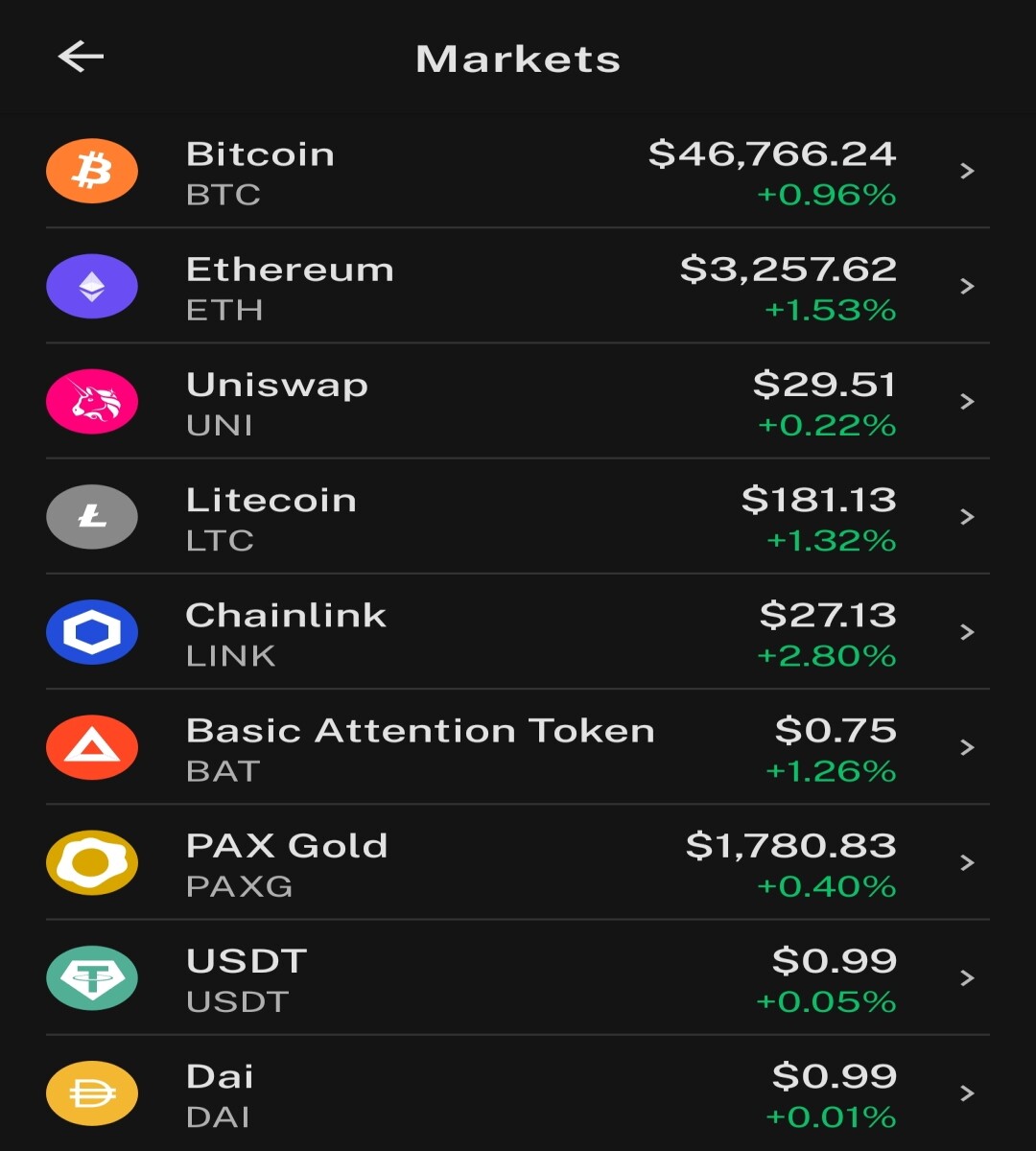Tap the yellow Dai logo icon
Image resolution: width=1036 pixels, height=1151 pixels.
[92, 1092]
